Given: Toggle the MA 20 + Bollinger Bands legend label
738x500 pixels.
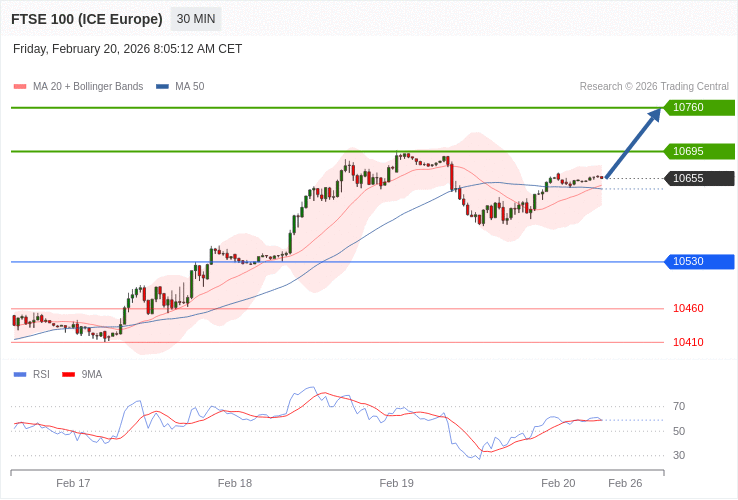Looking at the screenshot, I should click(x=88, y=87).
